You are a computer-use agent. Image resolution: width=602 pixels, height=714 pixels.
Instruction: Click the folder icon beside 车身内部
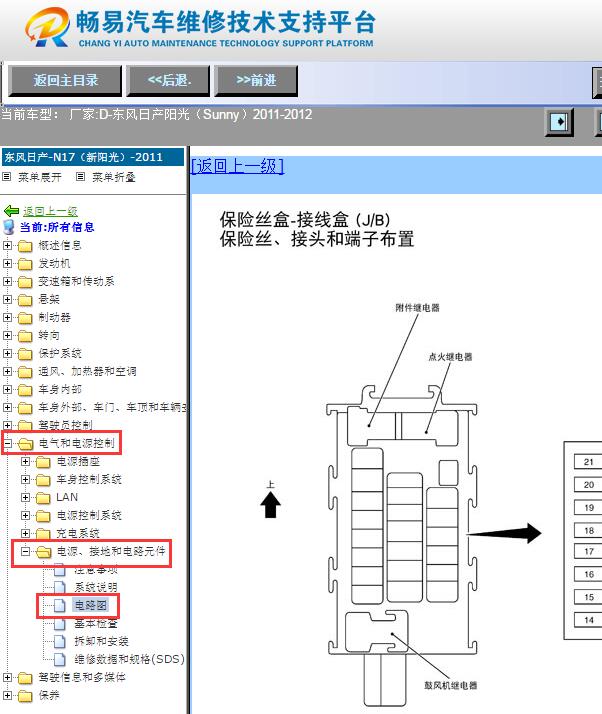click(25, 390)
